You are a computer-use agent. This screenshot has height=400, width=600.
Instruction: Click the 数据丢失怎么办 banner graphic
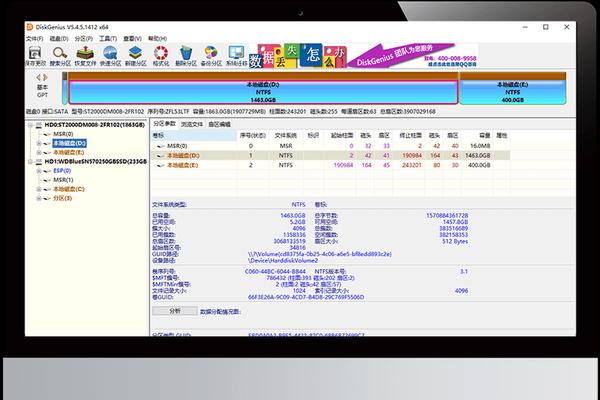tap(298, 56)
